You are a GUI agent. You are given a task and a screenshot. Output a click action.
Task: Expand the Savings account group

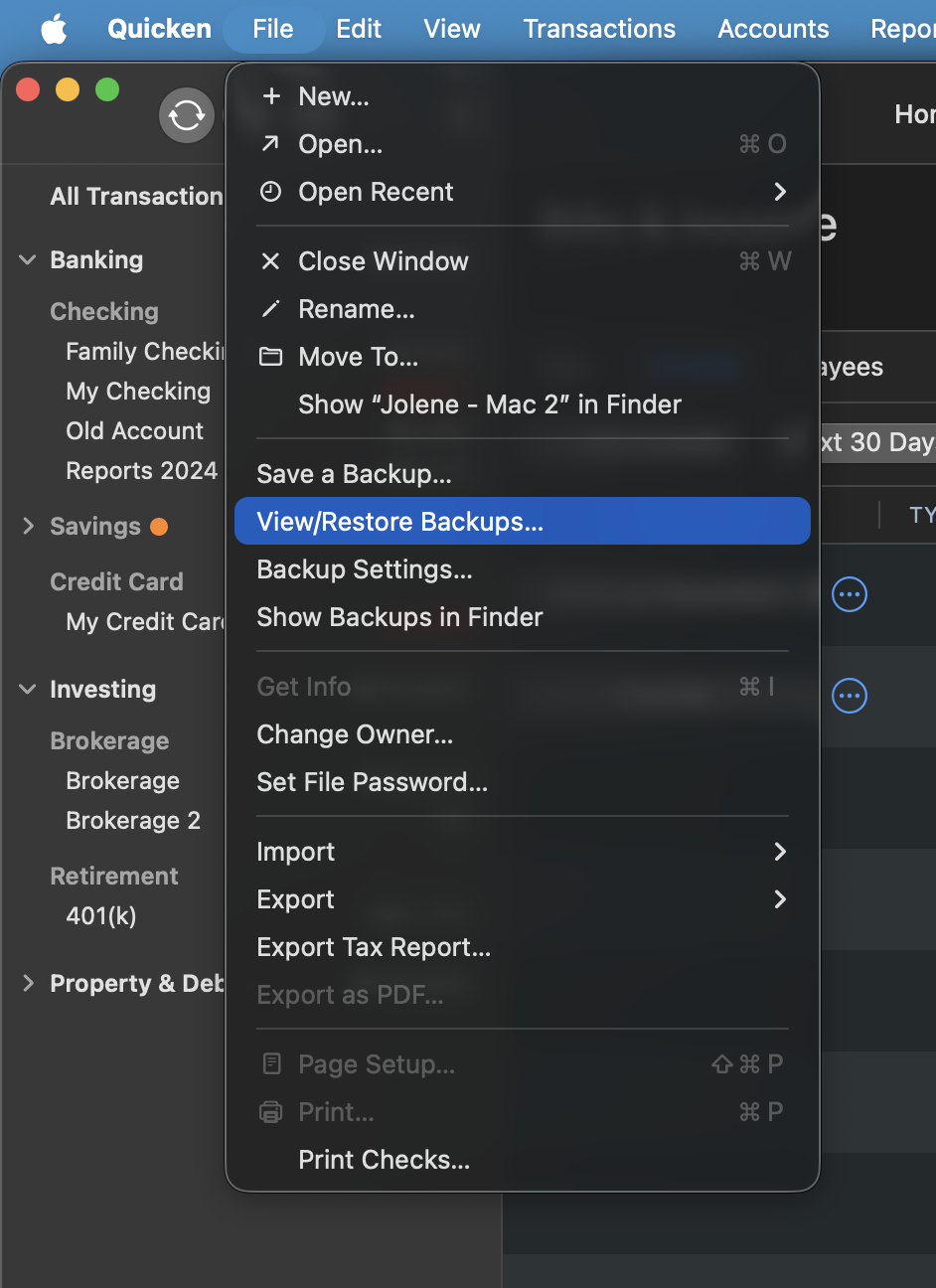point(28,527)
